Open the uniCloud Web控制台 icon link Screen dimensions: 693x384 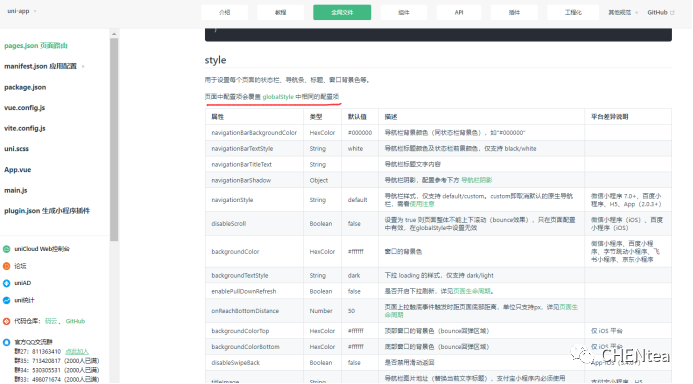(x=7, y=249)
